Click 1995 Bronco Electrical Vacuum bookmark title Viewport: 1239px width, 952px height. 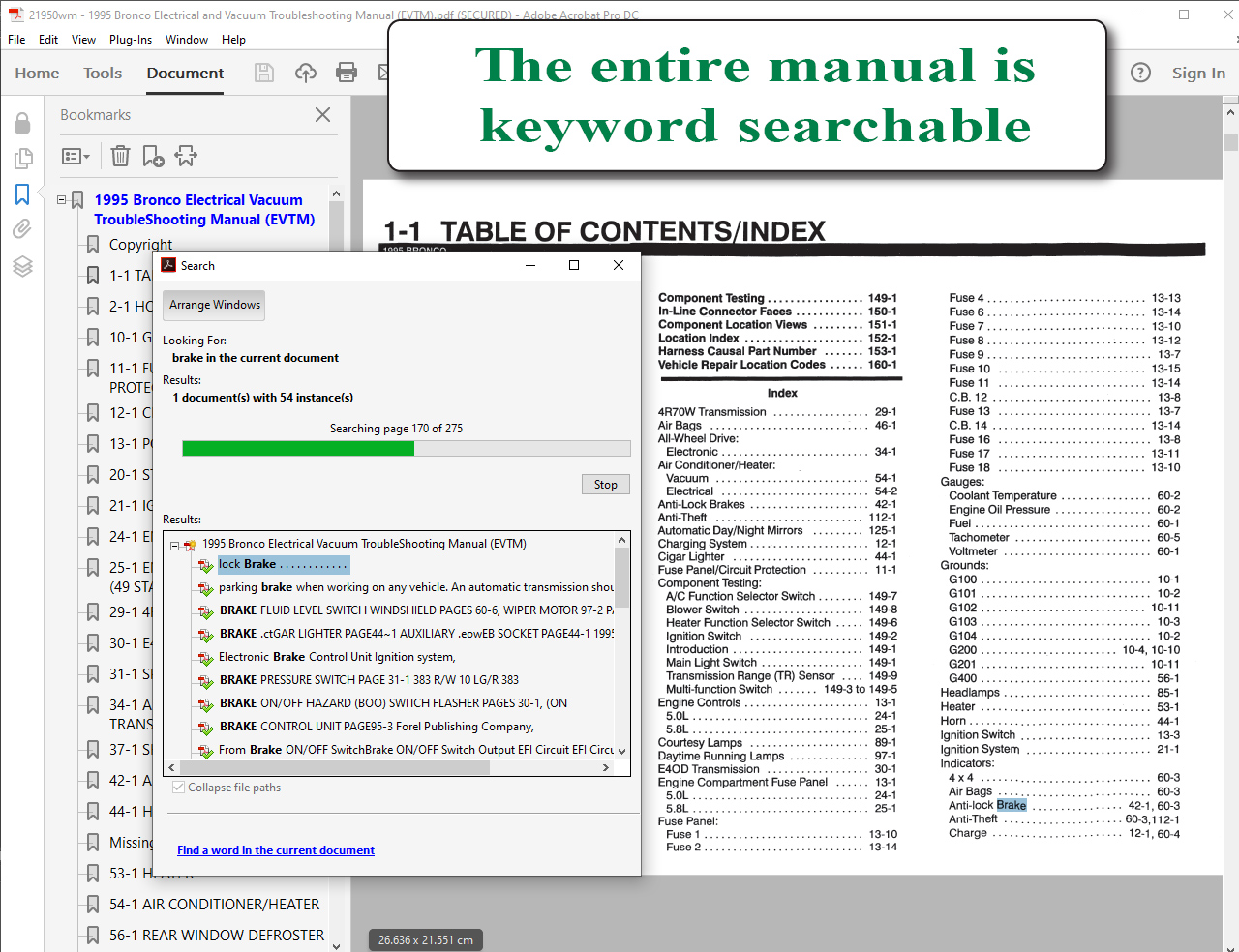click(204, 209)
